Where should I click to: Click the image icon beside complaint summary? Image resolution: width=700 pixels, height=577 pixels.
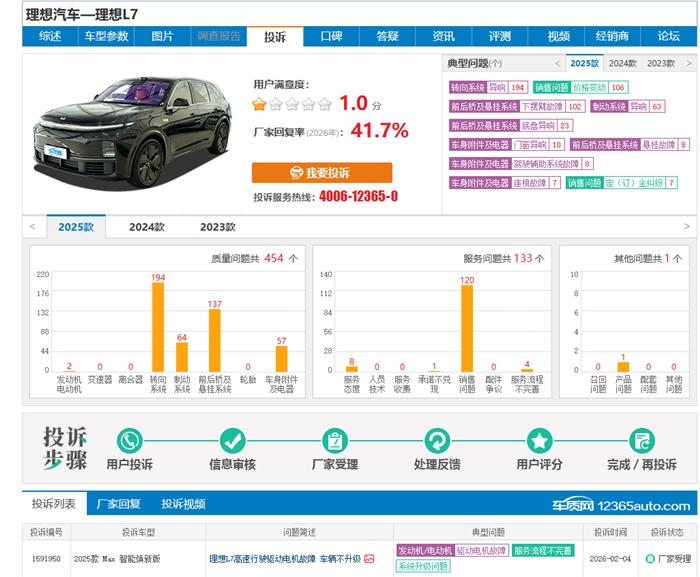(x=369, y=559)
